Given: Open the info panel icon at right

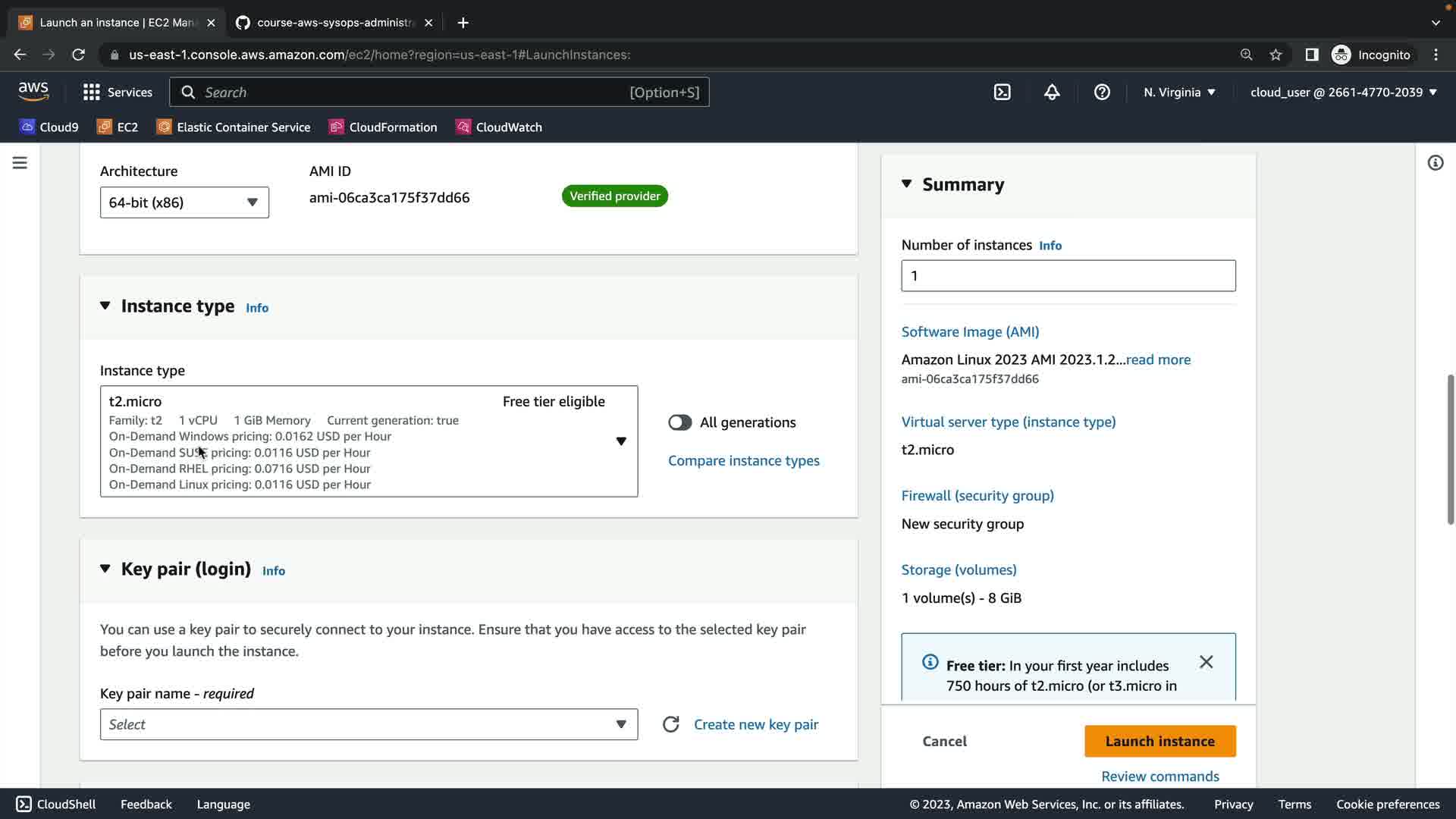Looking at the screenshot, I should (x=1435, y=163).
